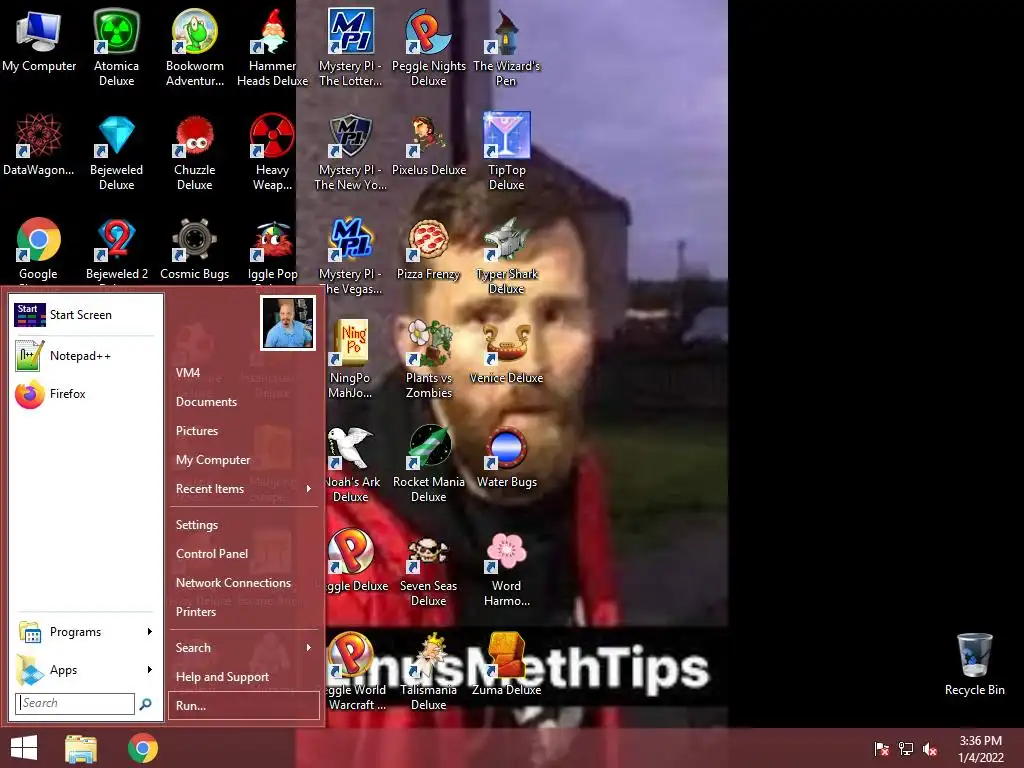
Task: Open the network tray icon
Action: click(x=906, y=749)
